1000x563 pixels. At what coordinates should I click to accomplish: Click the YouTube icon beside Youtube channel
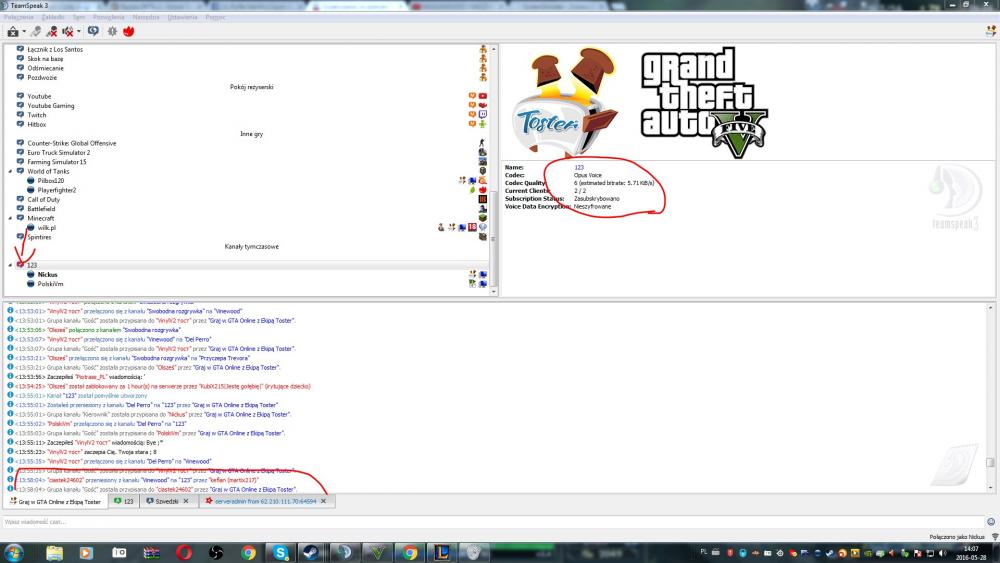click(483, 96)
